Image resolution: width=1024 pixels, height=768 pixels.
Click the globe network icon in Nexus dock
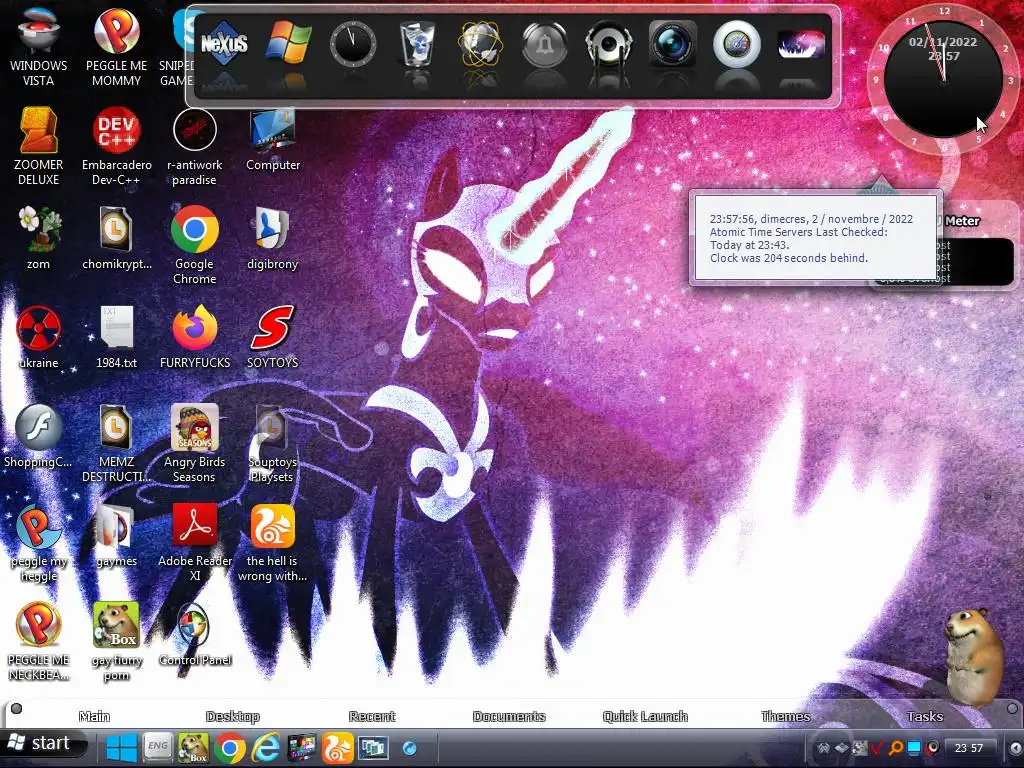481,43
